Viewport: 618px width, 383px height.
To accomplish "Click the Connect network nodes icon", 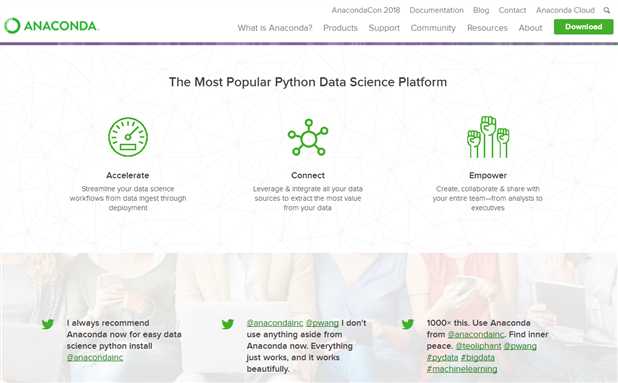I will point(308,138).
